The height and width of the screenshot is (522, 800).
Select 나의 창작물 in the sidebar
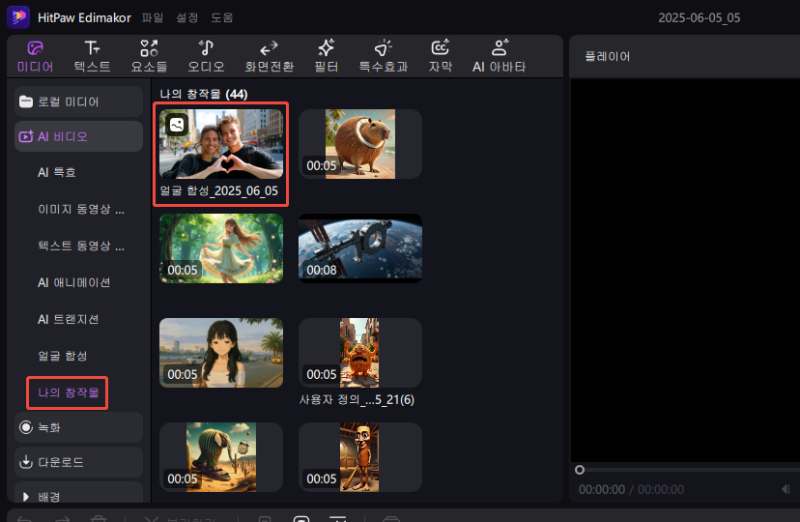point(68,393)
